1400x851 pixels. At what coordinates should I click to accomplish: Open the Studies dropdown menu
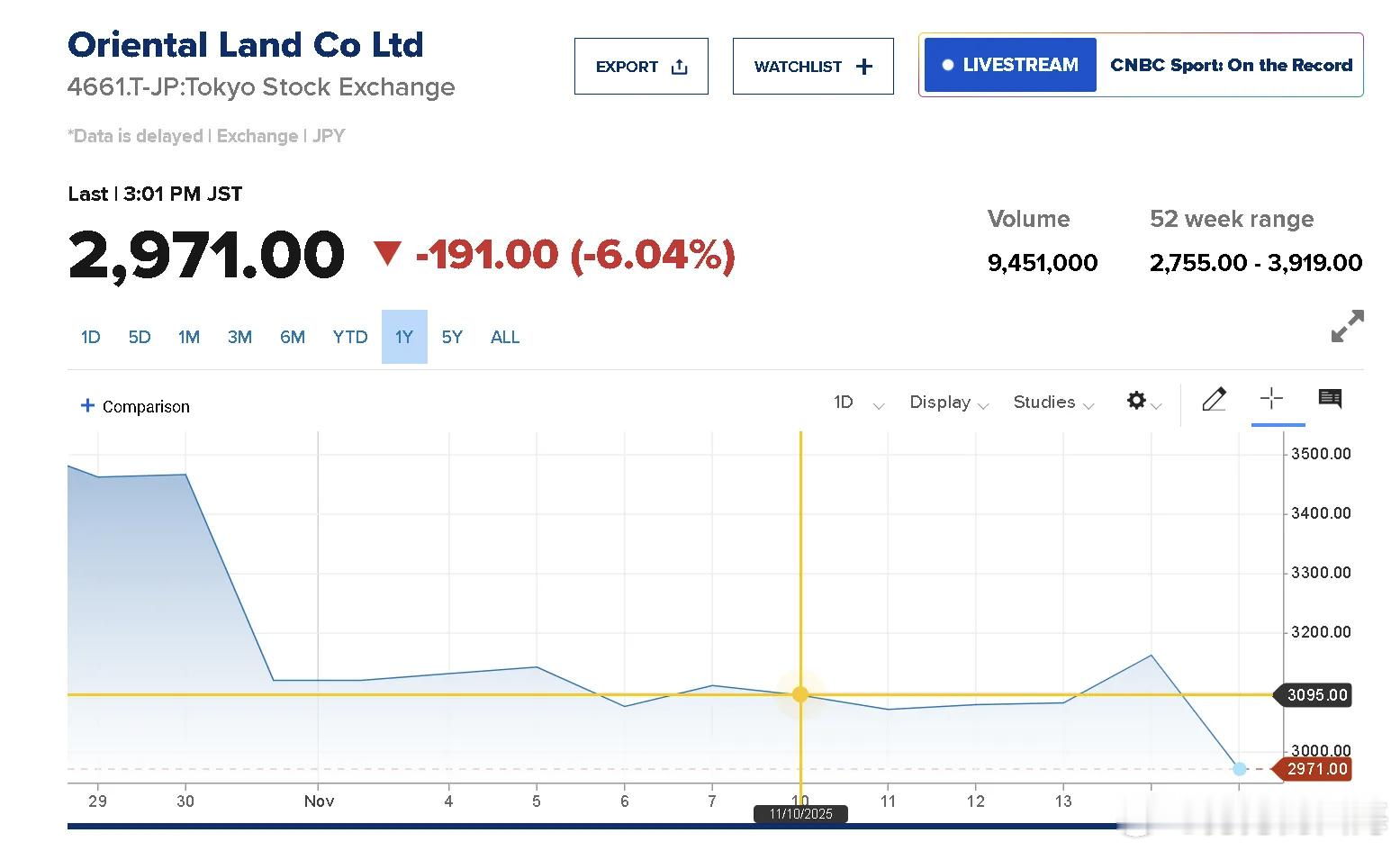click(1053, 403)
